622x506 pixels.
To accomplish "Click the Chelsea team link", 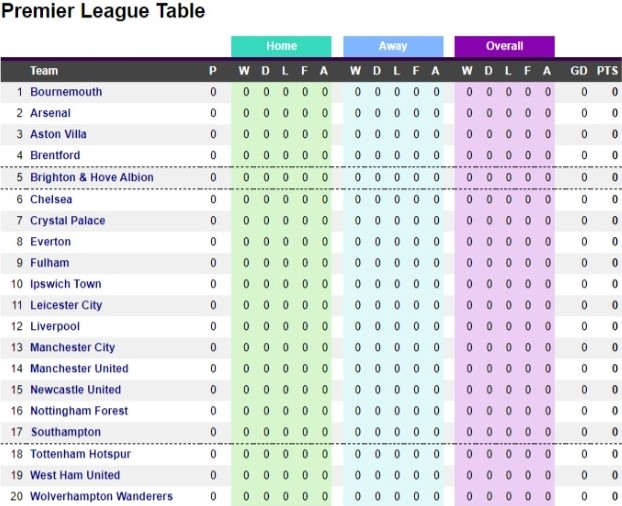I will pyautogui.click(x=51, y=199).
